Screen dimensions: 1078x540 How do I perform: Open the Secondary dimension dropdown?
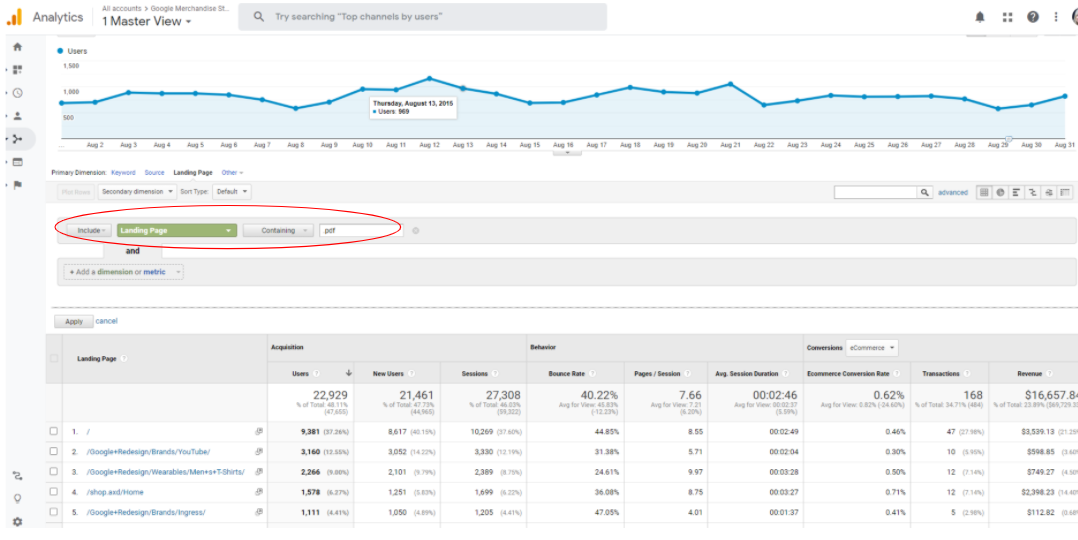pos(137,191)
